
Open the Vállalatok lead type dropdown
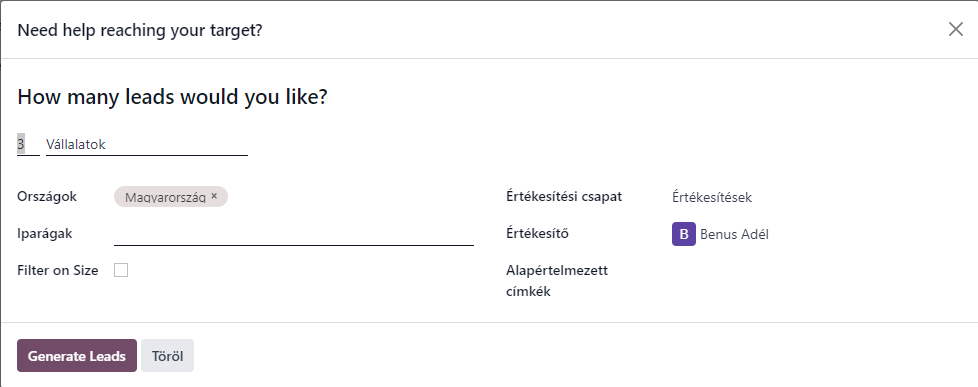pos(147,144)
